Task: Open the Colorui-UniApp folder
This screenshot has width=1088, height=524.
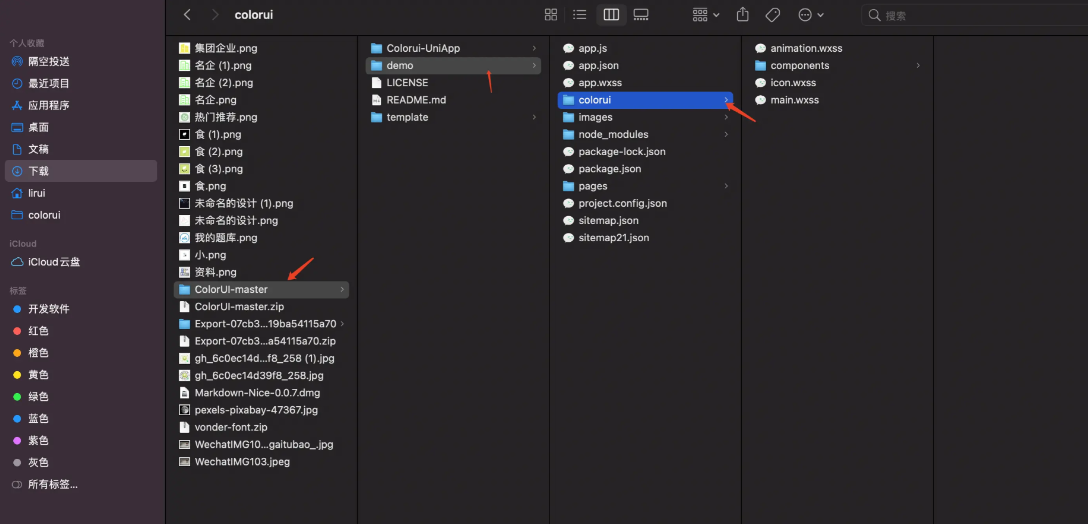Action: click(453, 49)
